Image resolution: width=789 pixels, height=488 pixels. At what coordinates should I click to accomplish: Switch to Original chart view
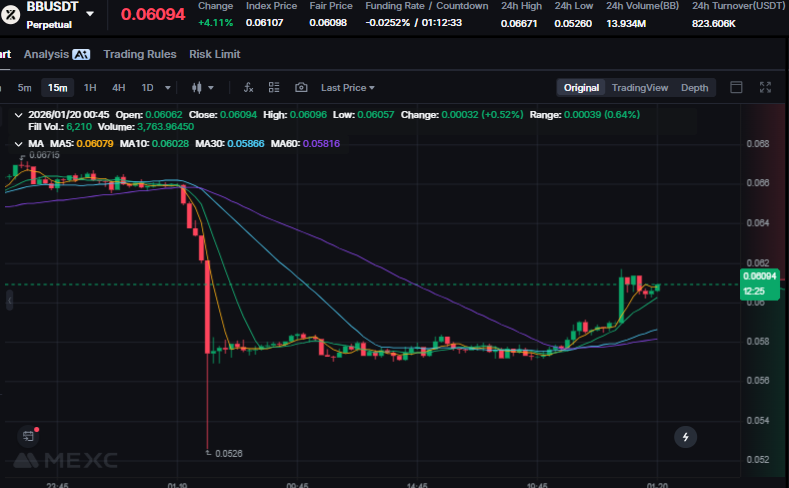coord(581,88)
